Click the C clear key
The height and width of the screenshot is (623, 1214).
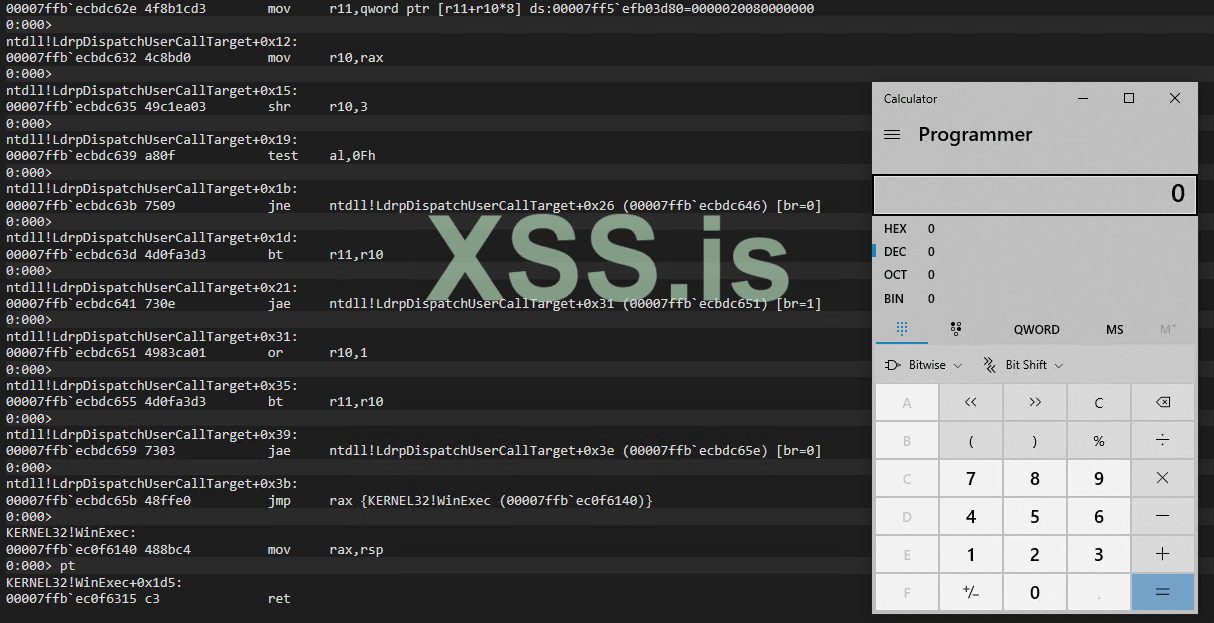coord(1098,403)
